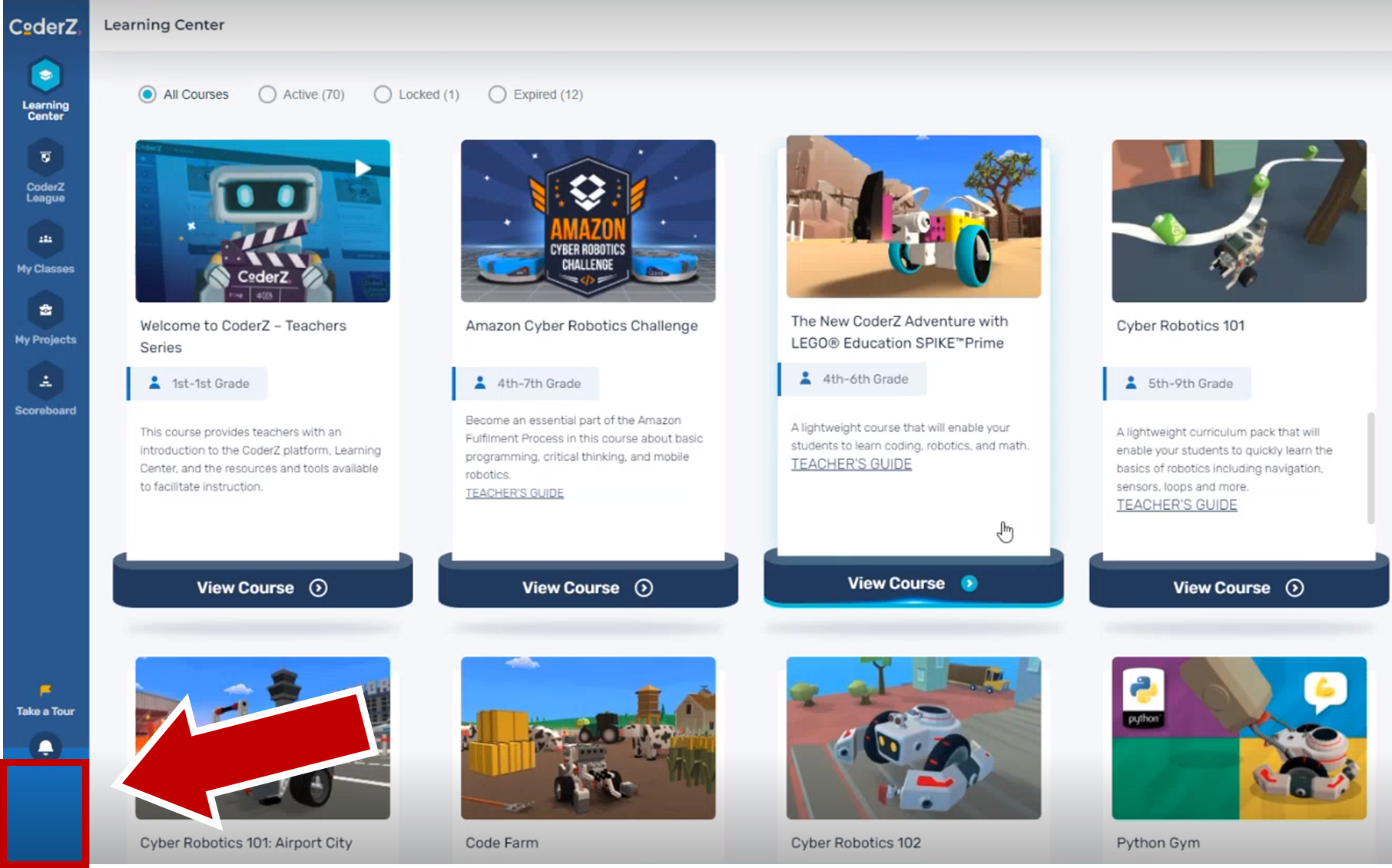View Course for LEGO Education SPIKE Prime

[x=913, y=583]
